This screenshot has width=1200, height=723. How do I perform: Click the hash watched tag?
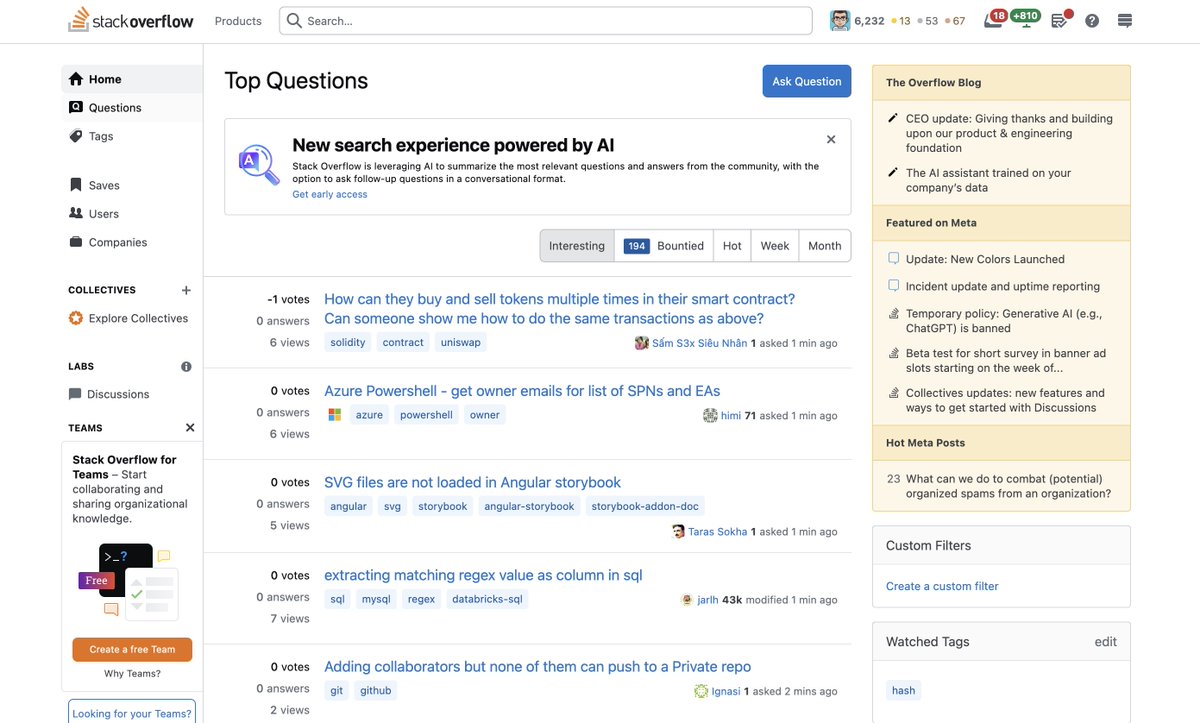(904, 690)
